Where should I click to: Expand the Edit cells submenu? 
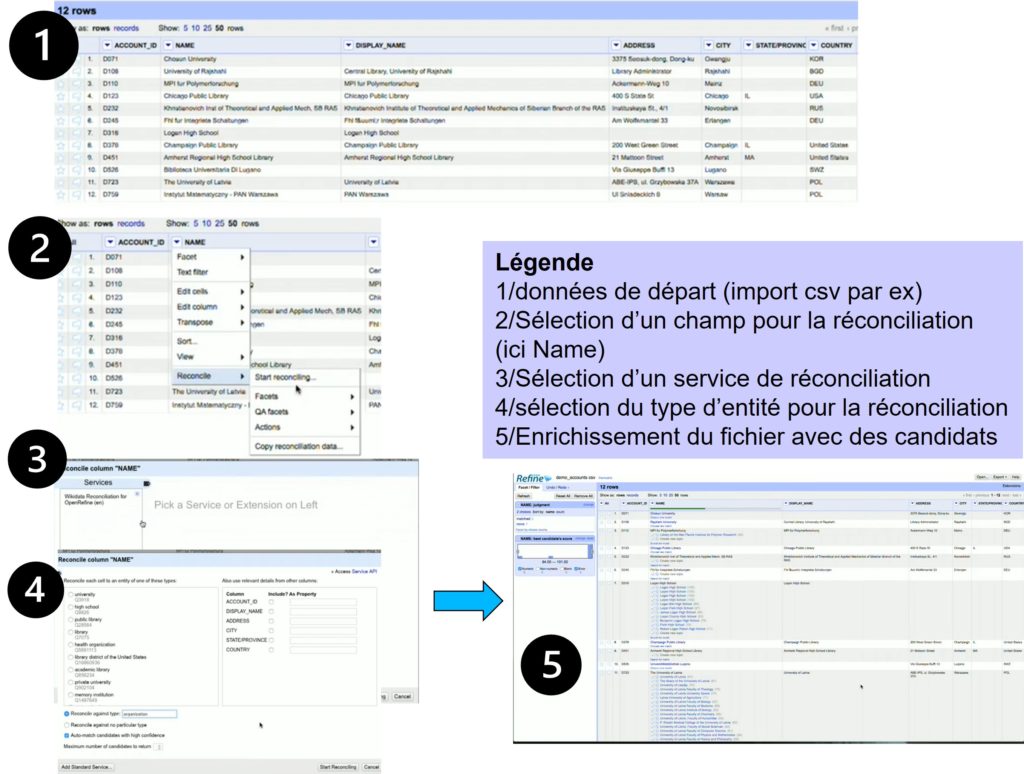coord(210,291)
